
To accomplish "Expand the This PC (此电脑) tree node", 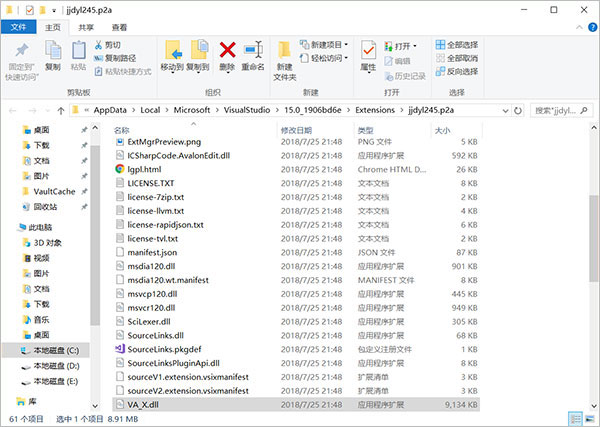I will tap(8, 227).
